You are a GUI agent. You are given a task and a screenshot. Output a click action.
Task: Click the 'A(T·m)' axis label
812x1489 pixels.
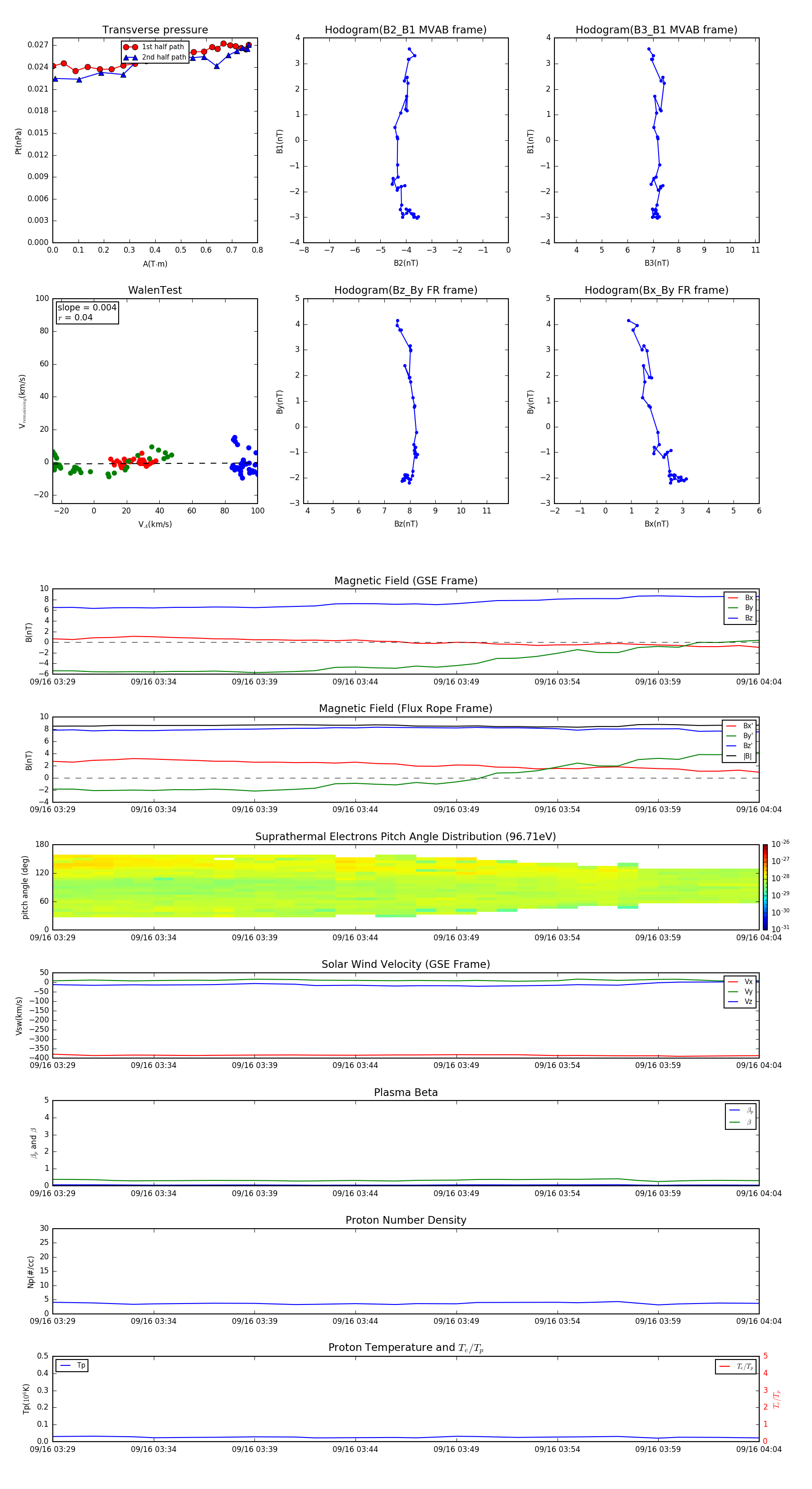point(155,264)
